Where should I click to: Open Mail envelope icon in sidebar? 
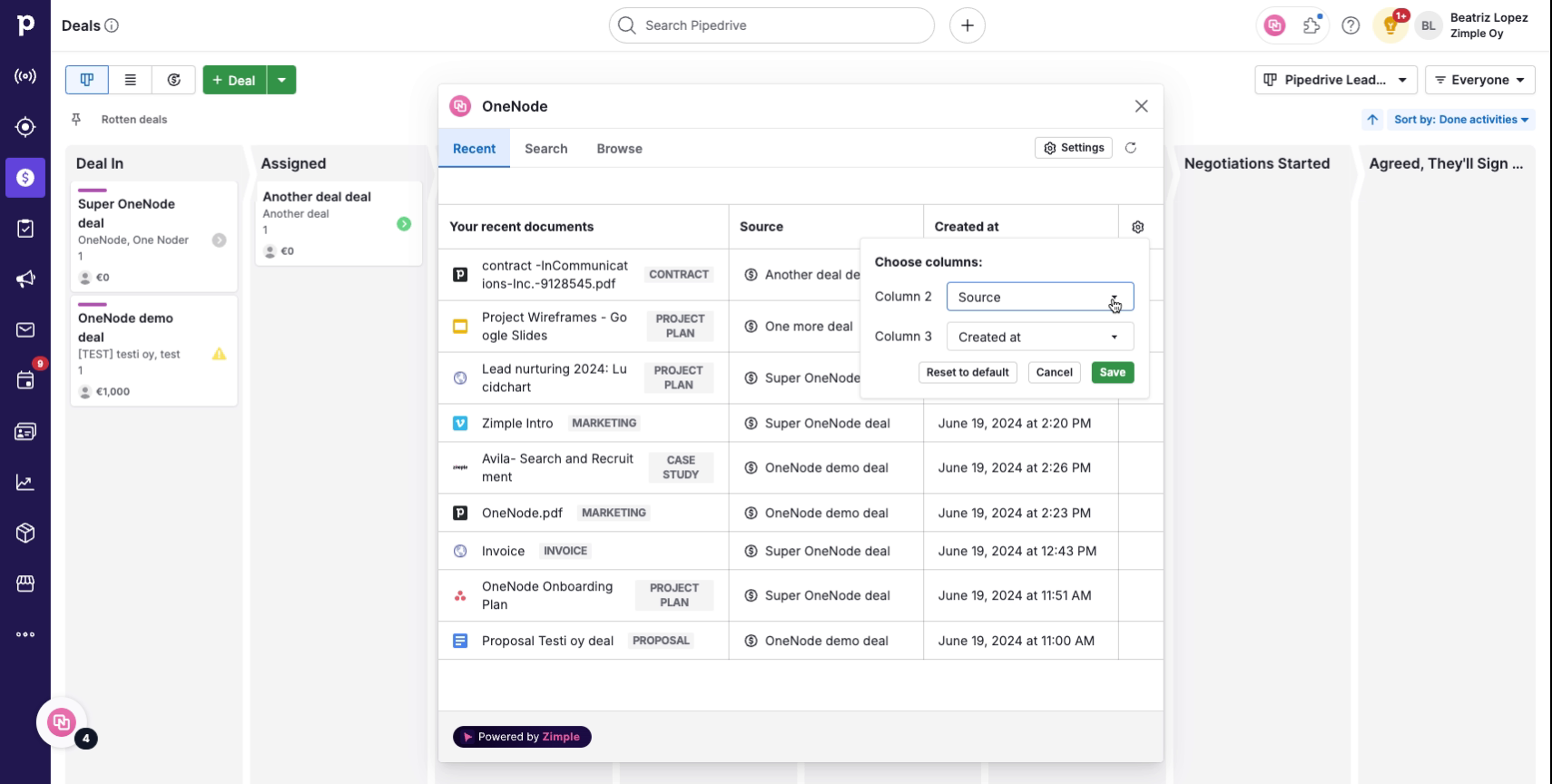(25, 330)
